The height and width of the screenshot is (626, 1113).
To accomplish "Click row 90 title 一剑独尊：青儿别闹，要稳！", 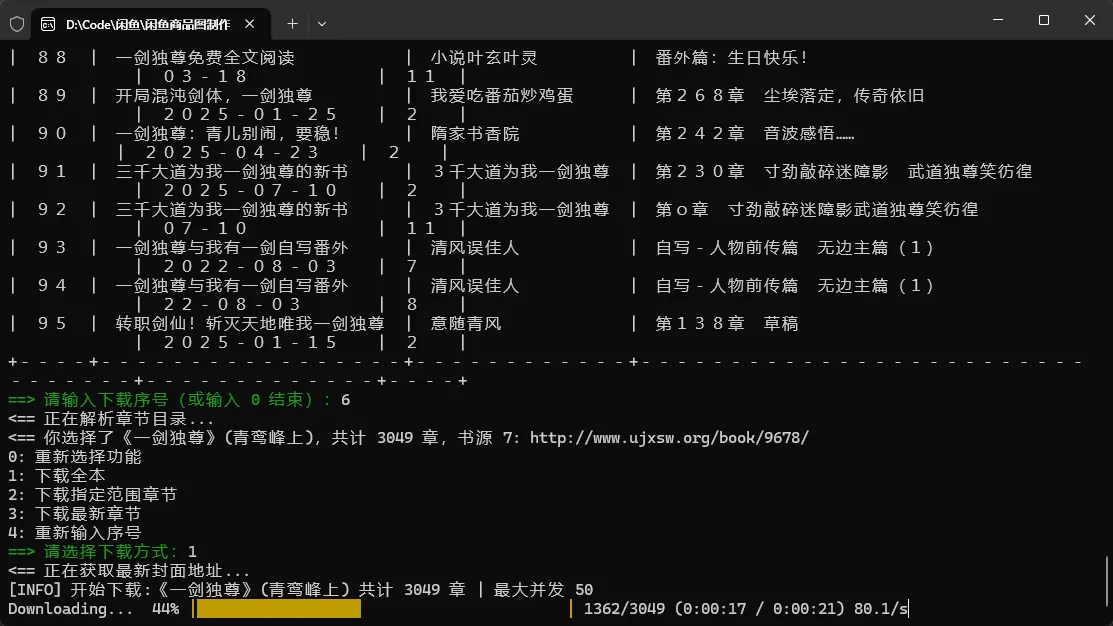I will click(228, 133).
